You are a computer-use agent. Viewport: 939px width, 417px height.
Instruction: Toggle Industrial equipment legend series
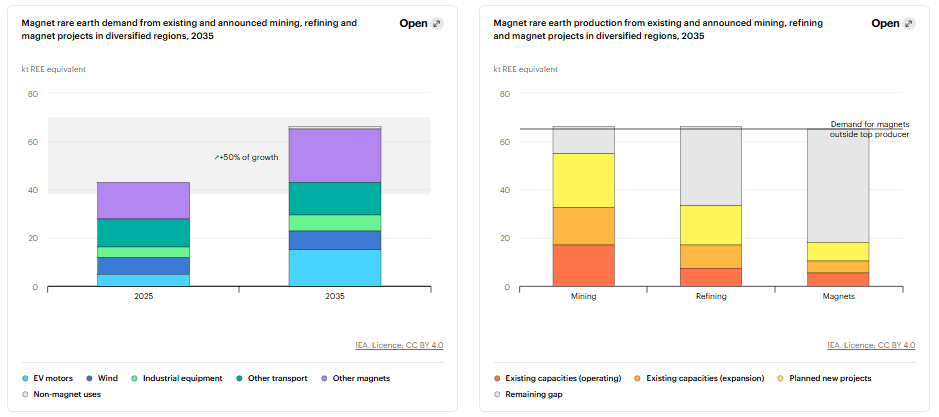(176, 378)
